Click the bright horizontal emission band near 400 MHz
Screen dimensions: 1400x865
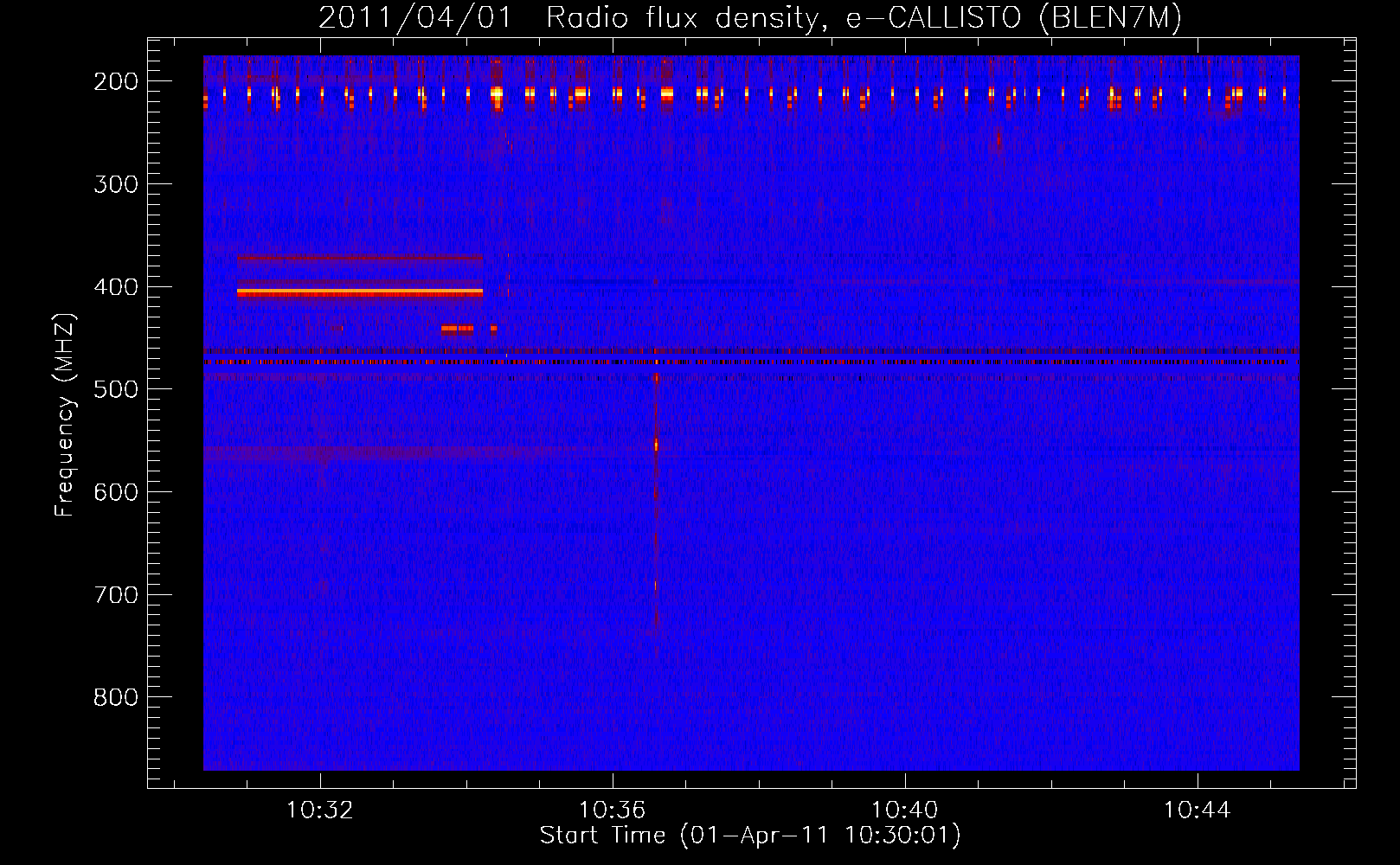[x=360, y=293]
